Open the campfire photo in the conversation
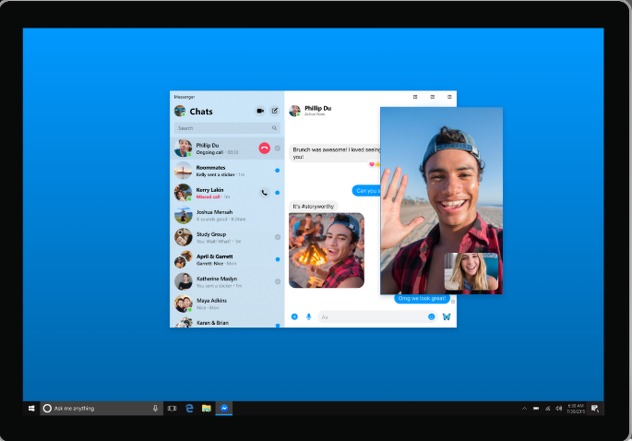Viewport: 632px width, 441px height. [326, 250]
